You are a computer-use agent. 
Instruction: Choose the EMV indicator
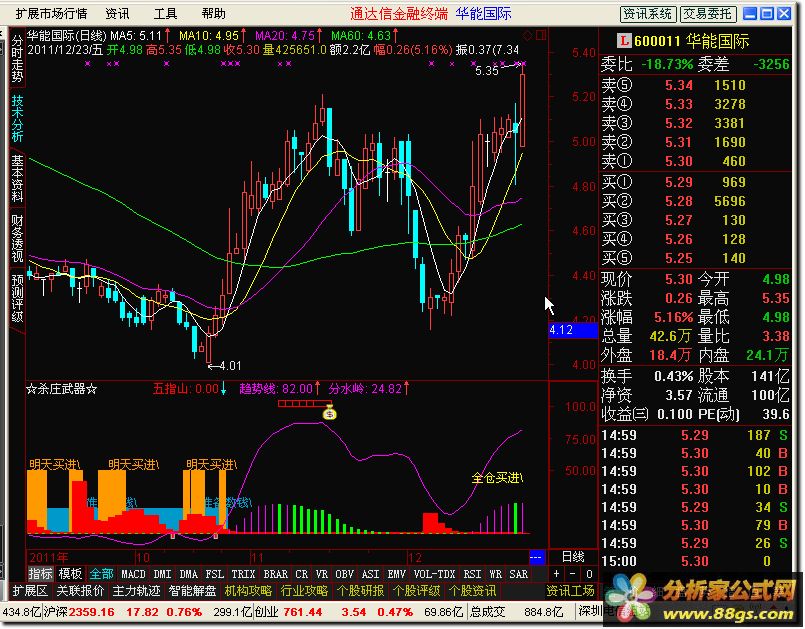click(x=396, y=574)
